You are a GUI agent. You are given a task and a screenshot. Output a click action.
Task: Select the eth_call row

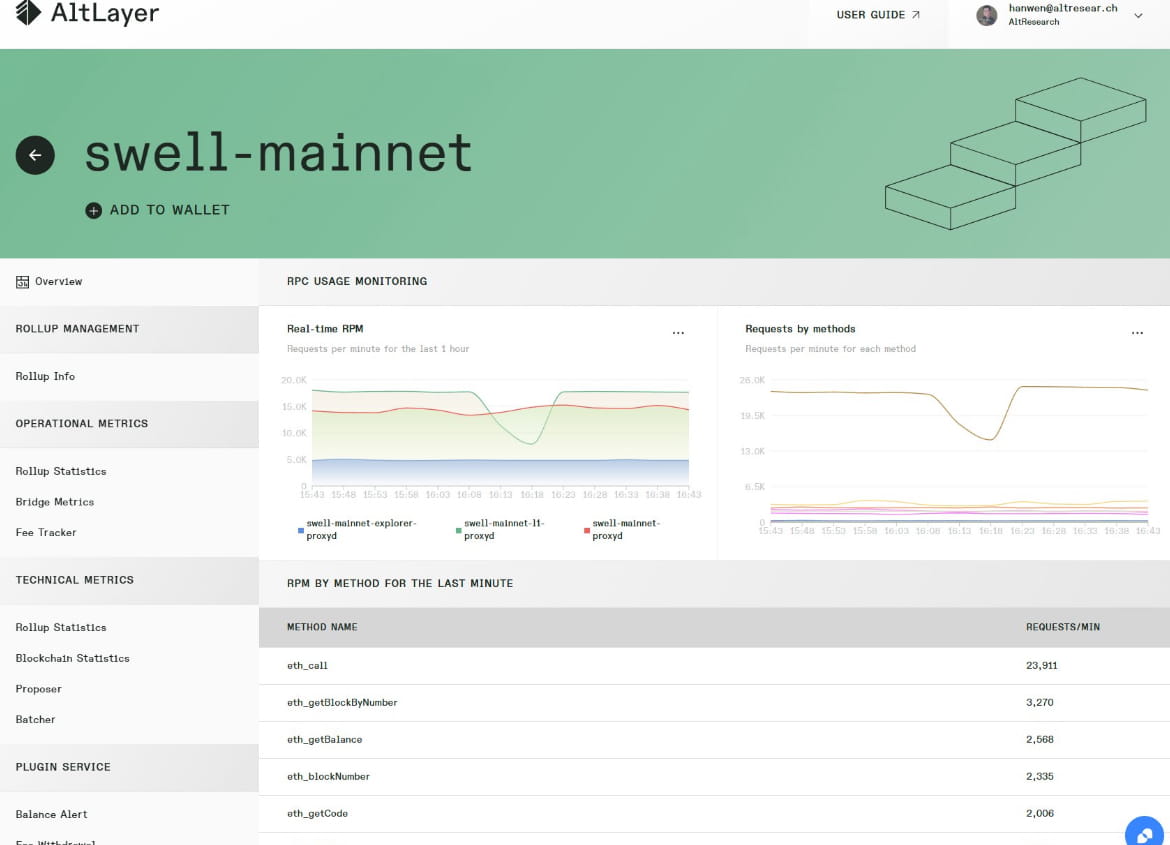[x=714, y=666]
